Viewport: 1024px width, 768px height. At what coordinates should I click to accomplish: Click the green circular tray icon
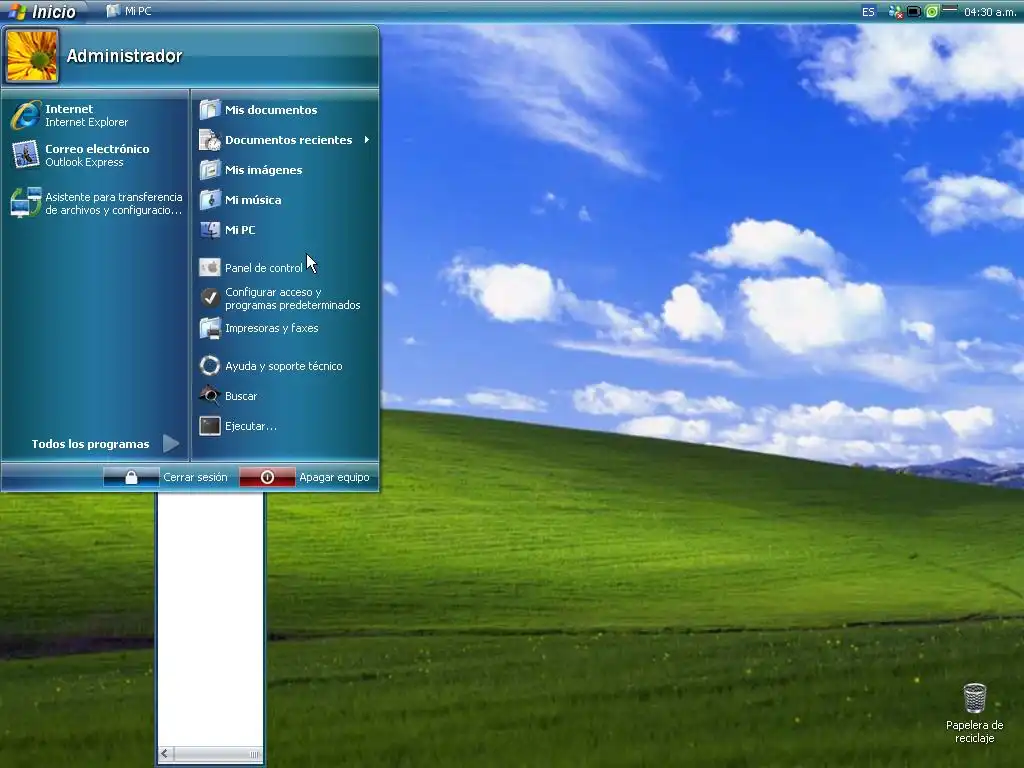(x=932, y=12)
